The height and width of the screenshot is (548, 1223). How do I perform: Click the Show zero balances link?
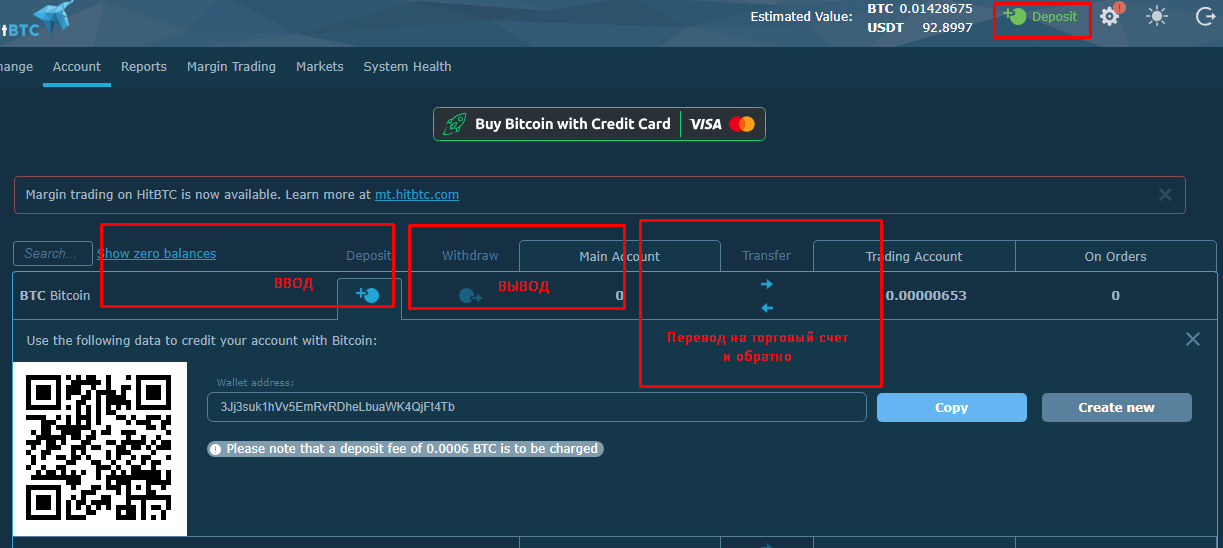coord(157,254)
